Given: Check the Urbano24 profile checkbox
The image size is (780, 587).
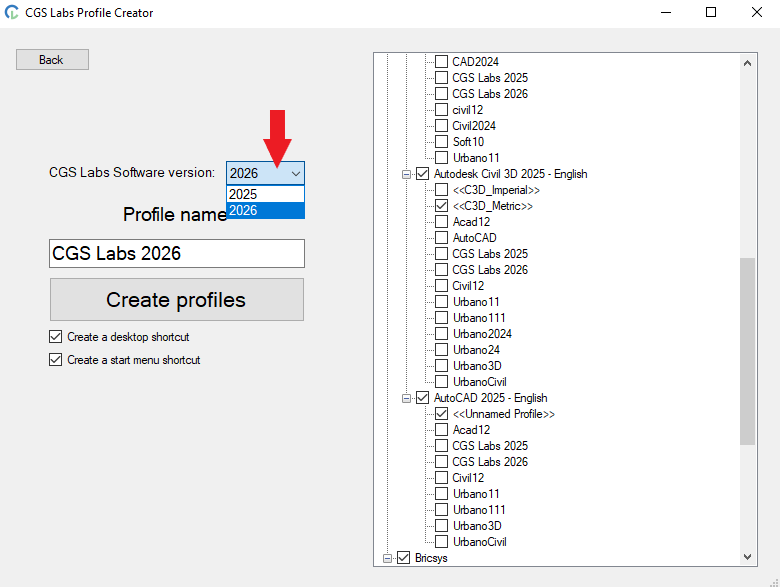Looking at the screenshot, I should coord(441,350).
